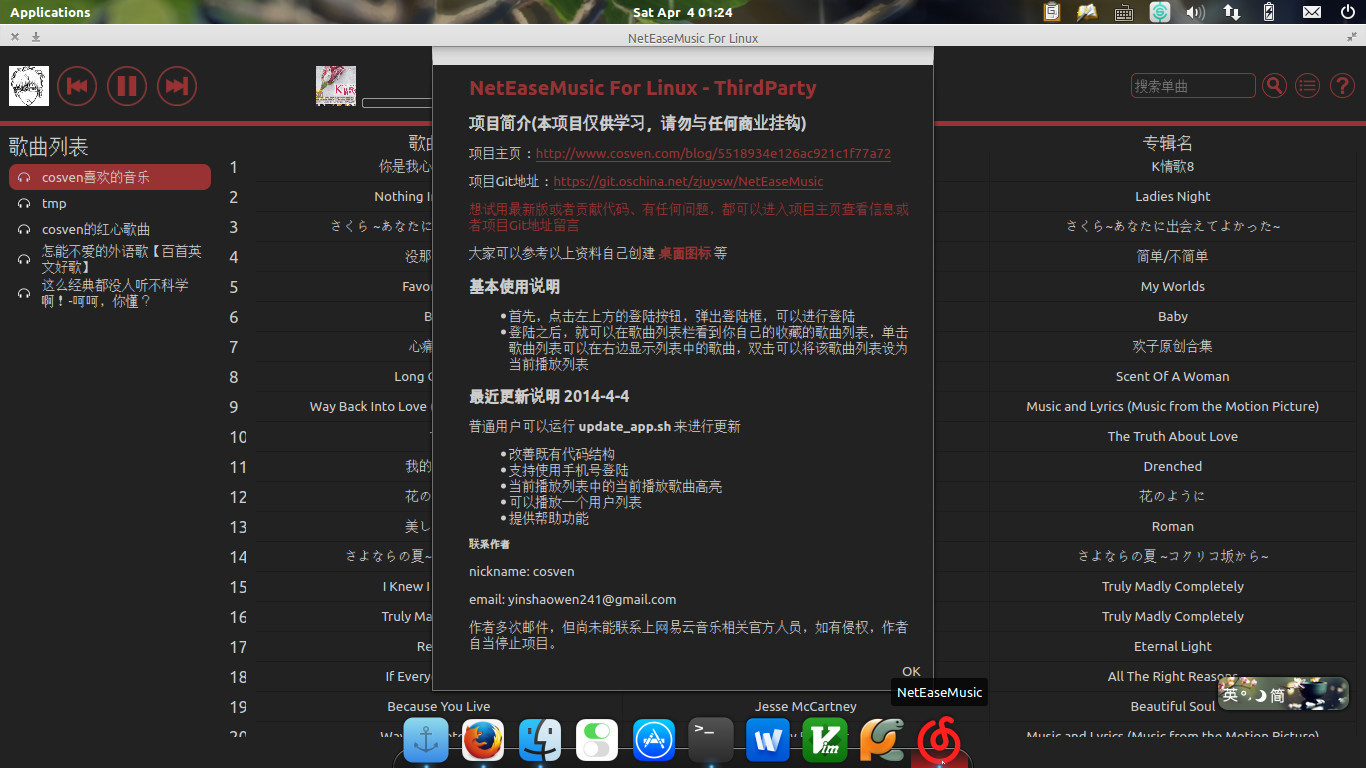This screenshot has height=768, width=1366.
Task: Click the 桌面图标 bold red text
Action: [x=685, y=254]
